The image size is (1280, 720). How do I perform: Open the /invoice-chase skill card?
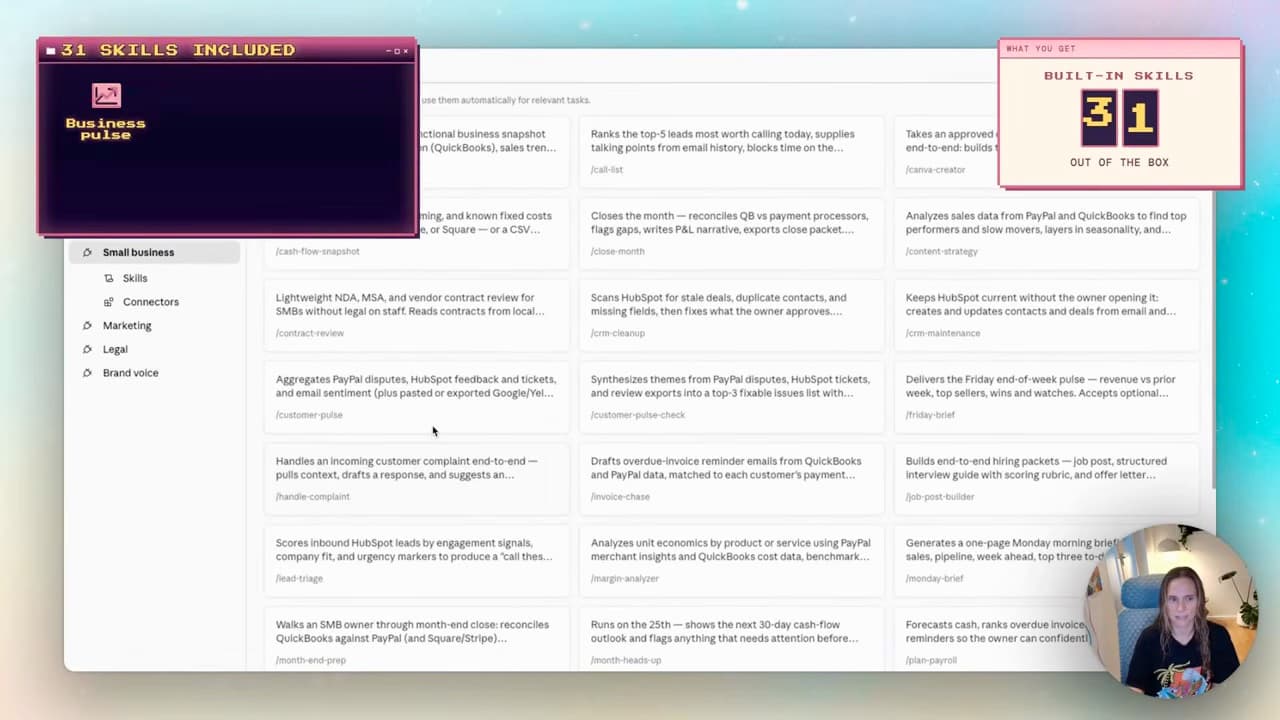(732, 479)
